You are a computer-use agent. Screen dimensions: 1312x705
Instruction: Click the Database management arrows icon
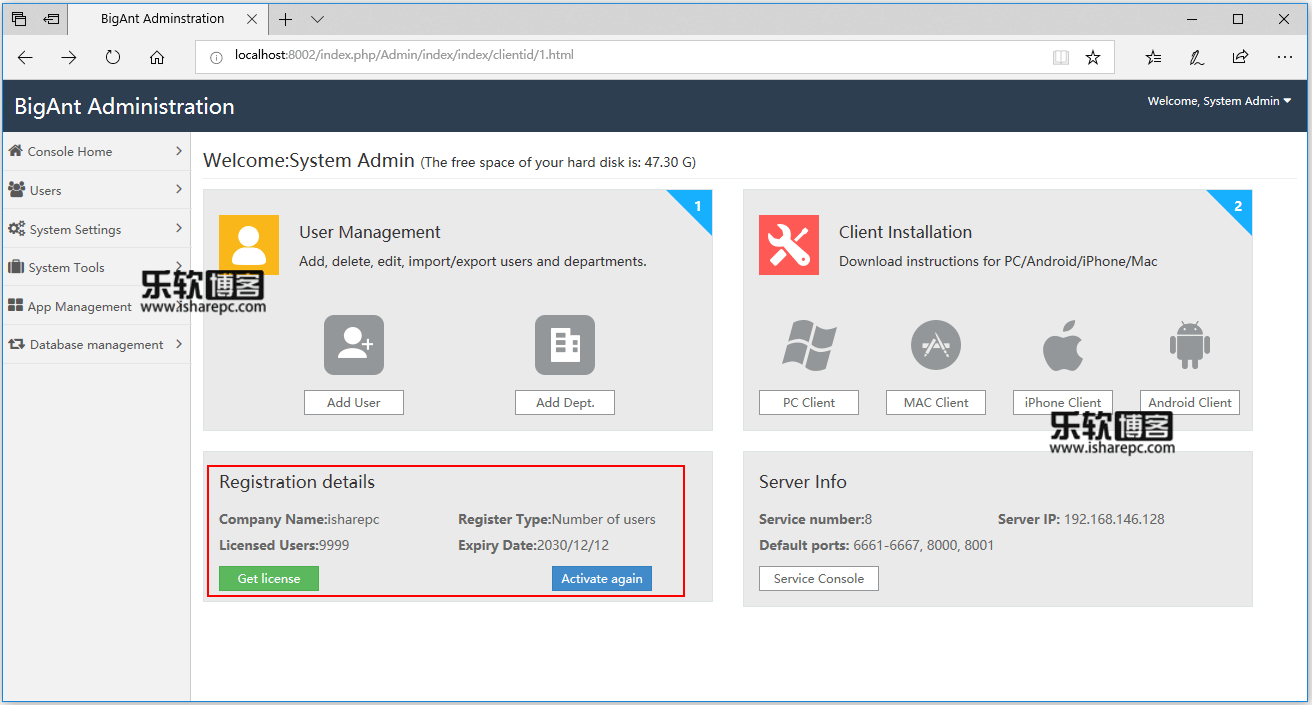coord(16,344)
